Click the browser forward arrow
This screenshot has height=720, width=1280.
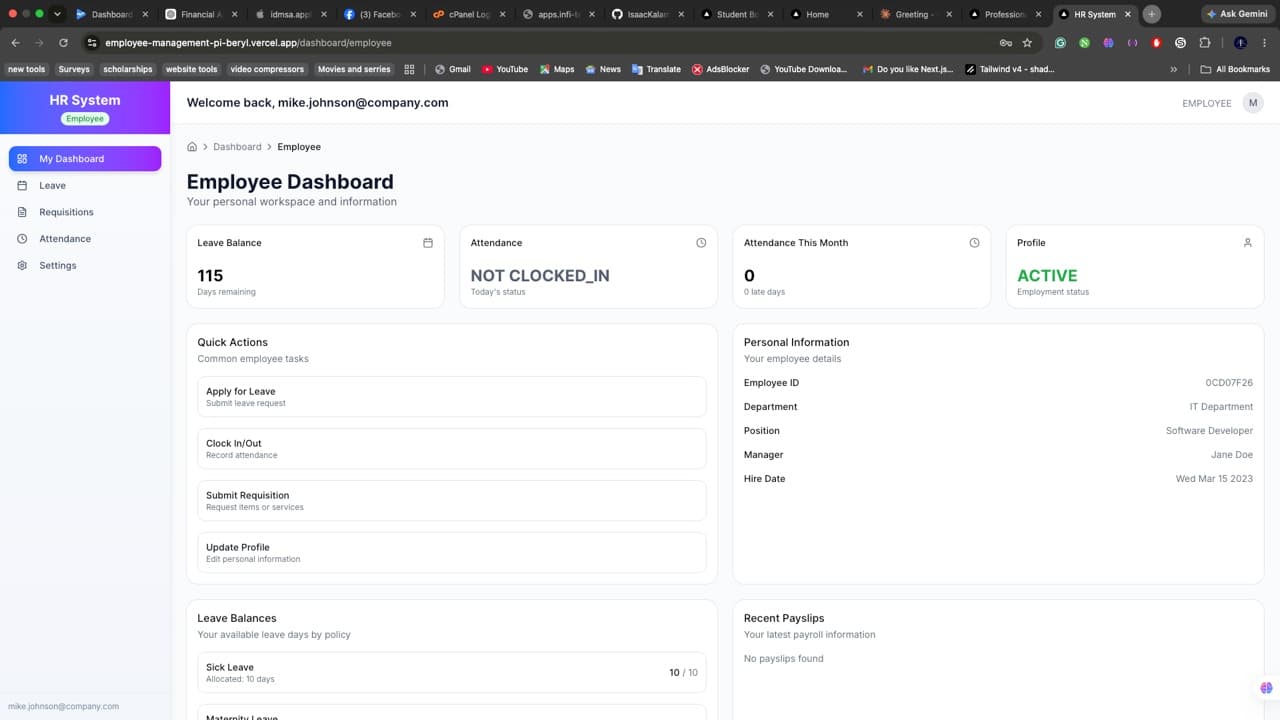pos(39,43)
